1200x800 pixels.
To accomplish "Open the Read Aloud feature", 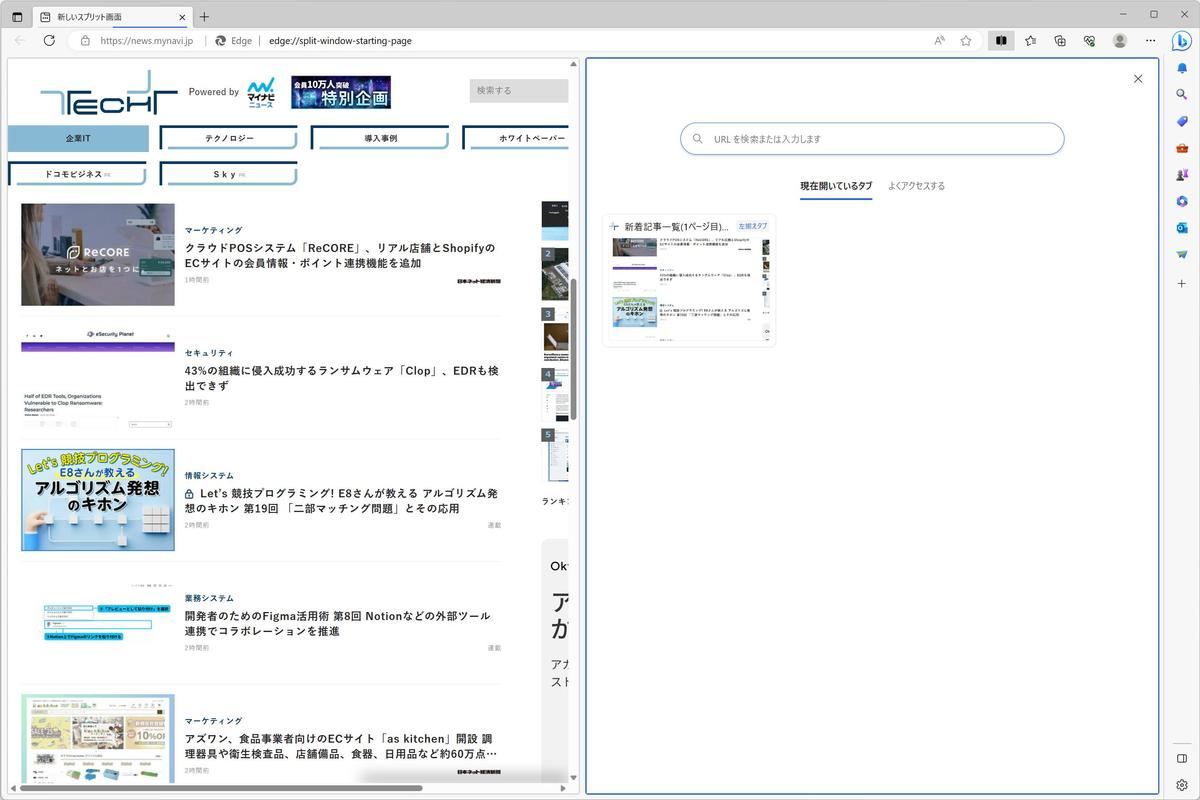I will point(939,41).
